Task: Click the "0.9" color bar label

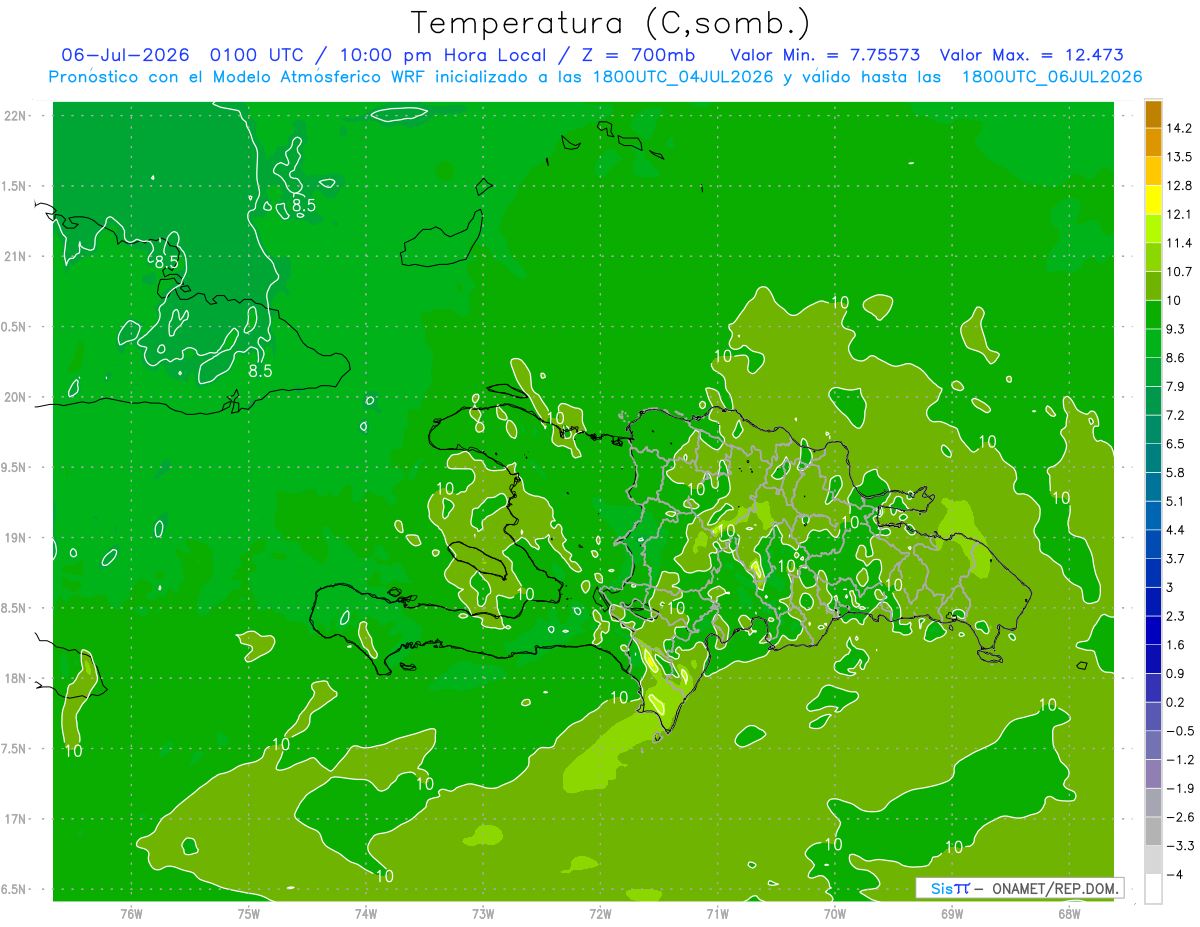Action: click(1176, 673)
